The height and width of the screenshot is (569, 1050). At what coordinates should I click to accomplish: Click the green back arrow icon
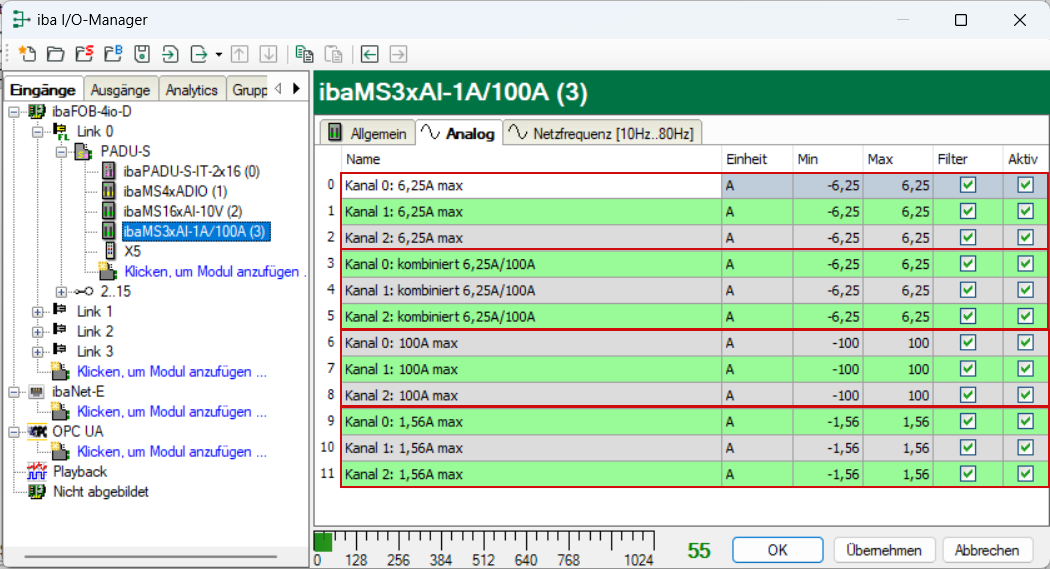(370, 54)
